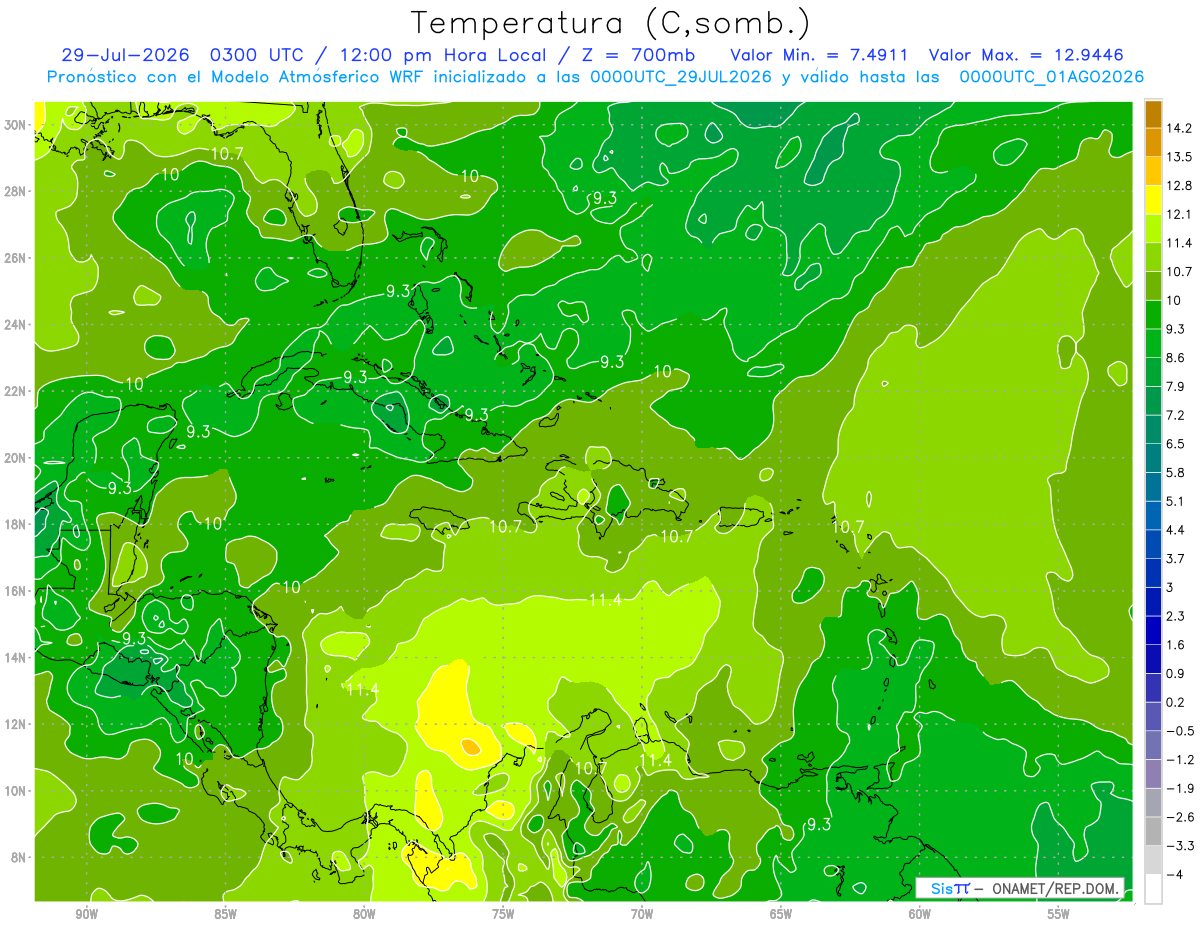Click the 5.8 color scale label
The width and height of the screenshot is (1200, 927).
(1177, 472)
